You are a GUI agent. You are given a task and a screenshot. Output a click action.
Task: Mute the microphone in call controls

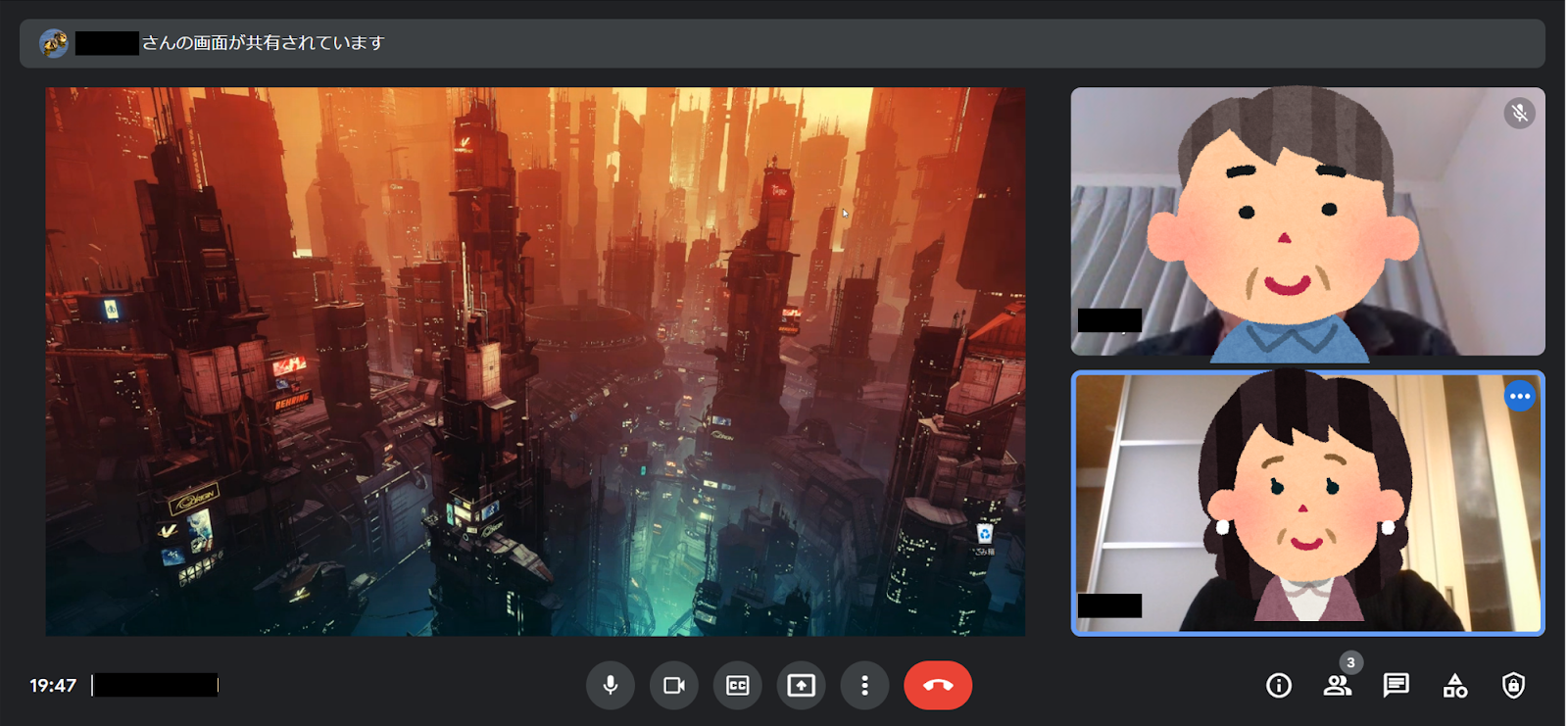coord(610,685)
